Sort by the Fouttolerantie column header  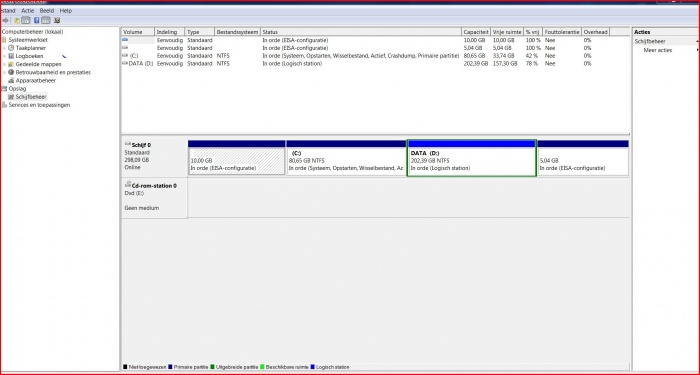tap(562, 32)
